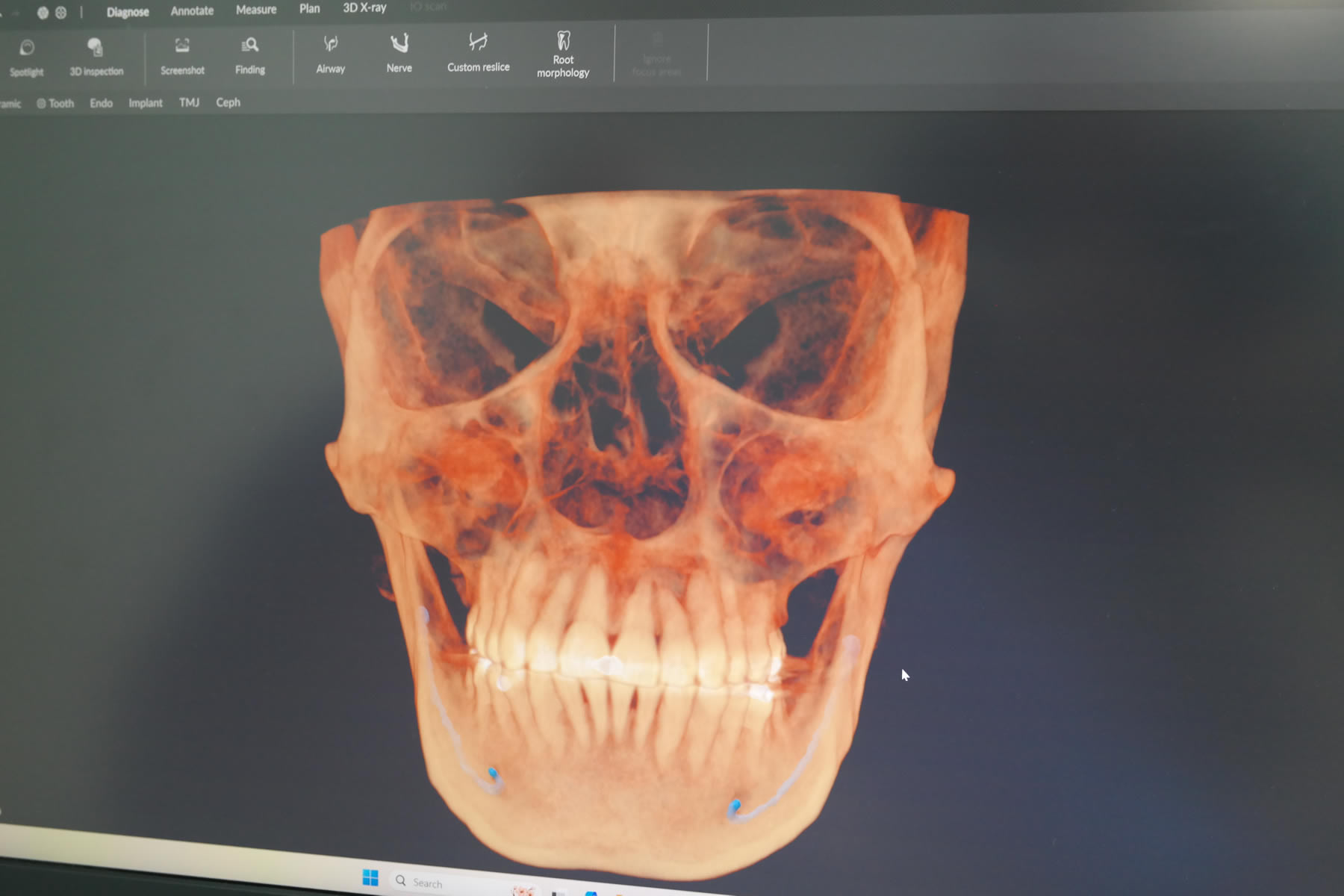Viewport: 1344px width, 896px height.
Task: Click the Windows taskbar Search box
Action: click(427, 883)
